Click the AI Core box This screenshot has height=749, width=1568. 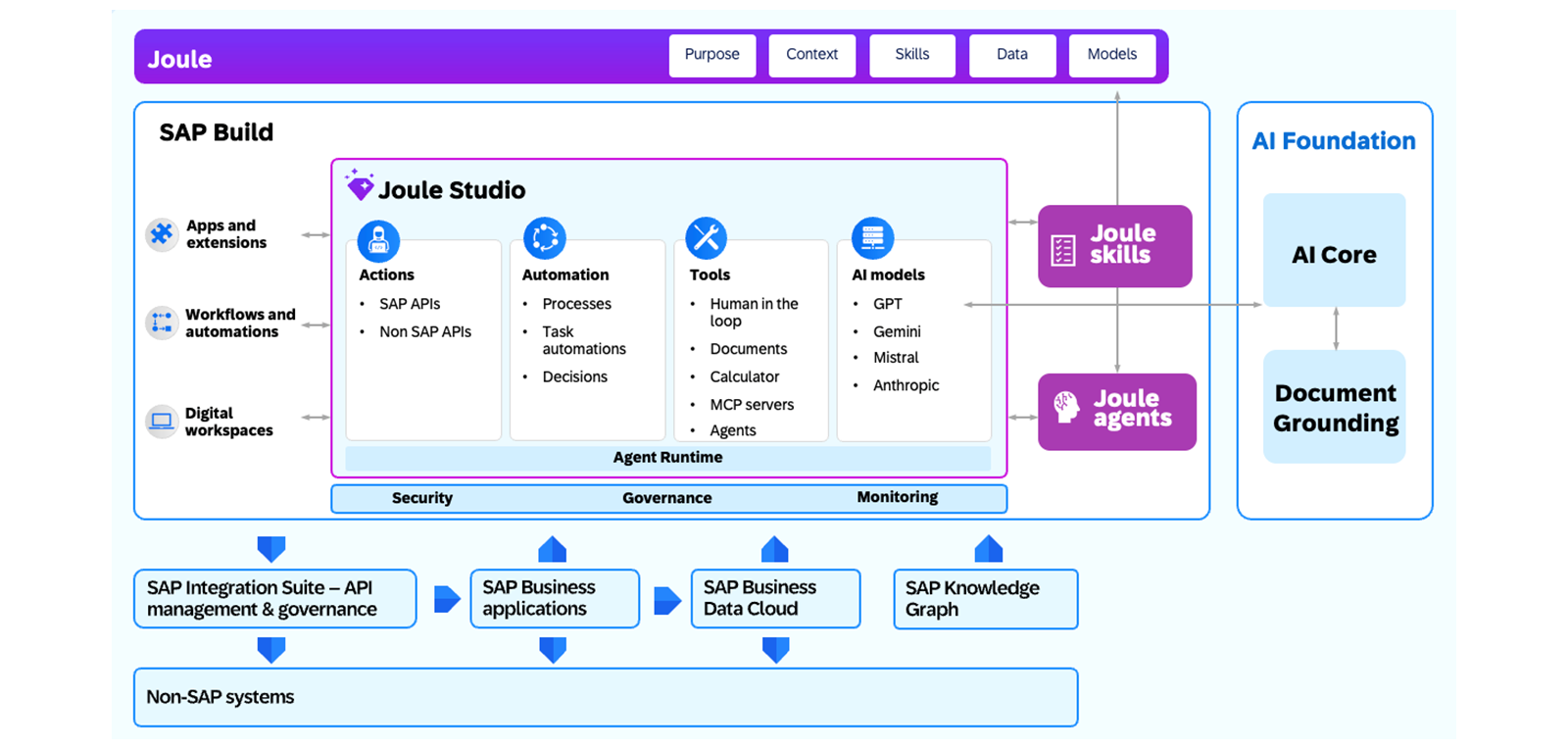(x=1334, y=250)
